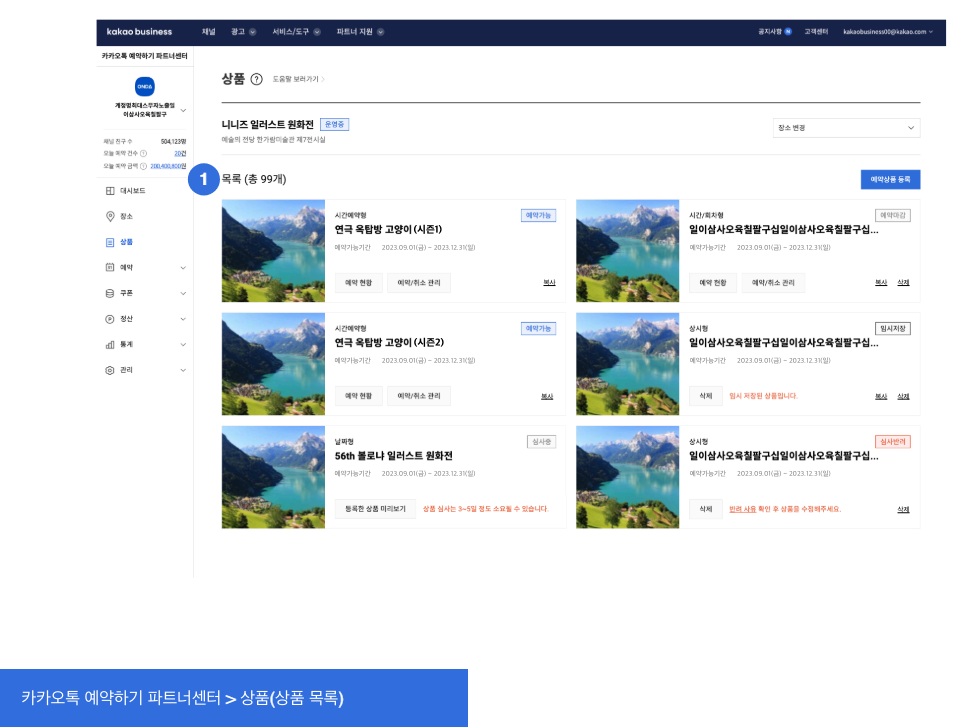Click the 예약상품 등록 button
Screen dimensions: 962x727
pyautogui.click(x=890, y=179)
